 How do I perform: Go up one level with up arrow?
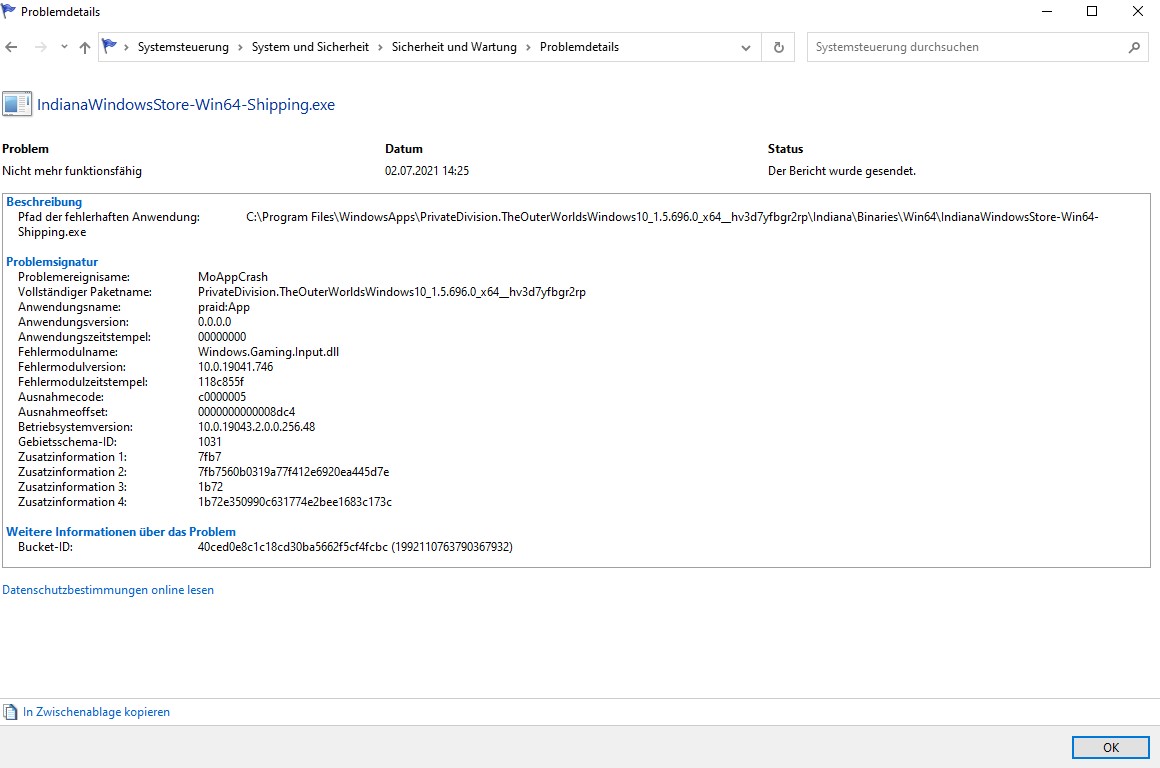click(84, 47)
